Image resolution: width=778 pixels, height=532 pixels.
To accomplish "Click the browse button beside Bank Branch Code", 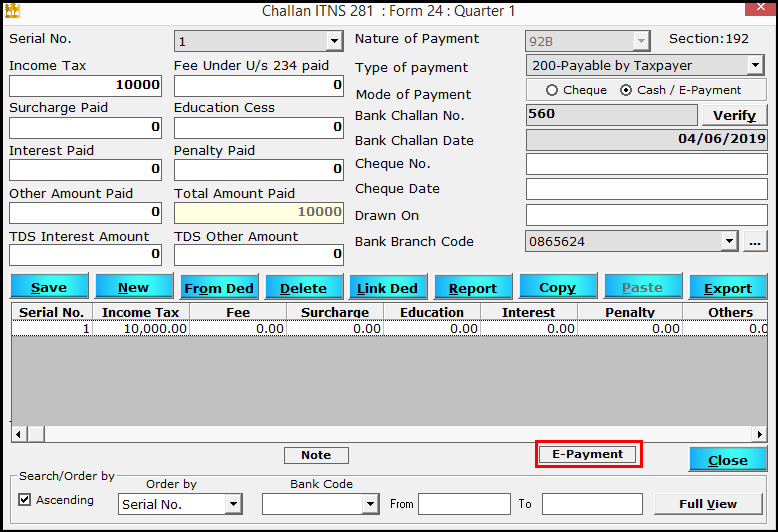I will click(755, 241).
